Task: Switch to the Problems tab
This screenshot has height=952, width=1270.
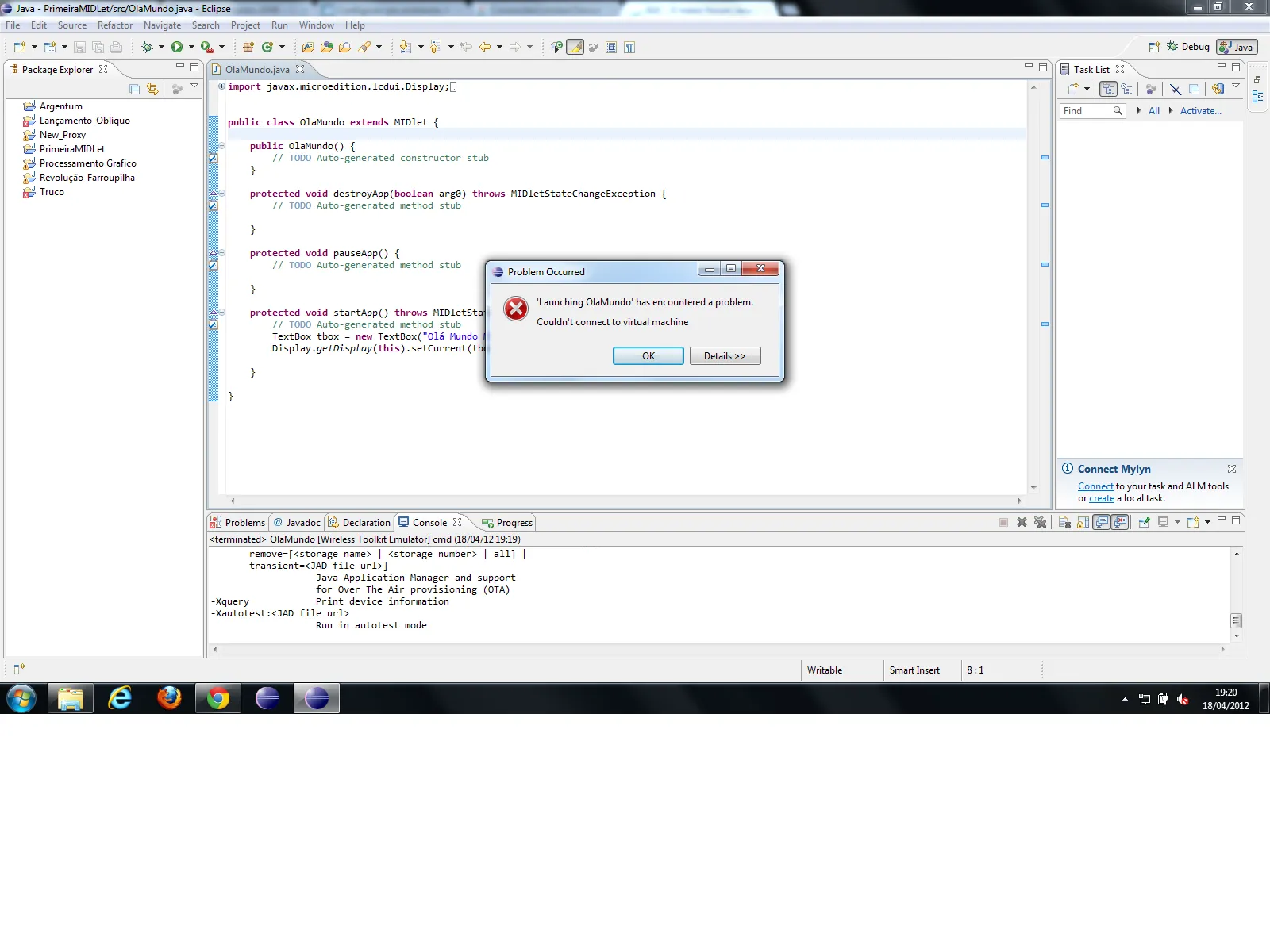Action: pyautogui.click(x=237, y=523)
